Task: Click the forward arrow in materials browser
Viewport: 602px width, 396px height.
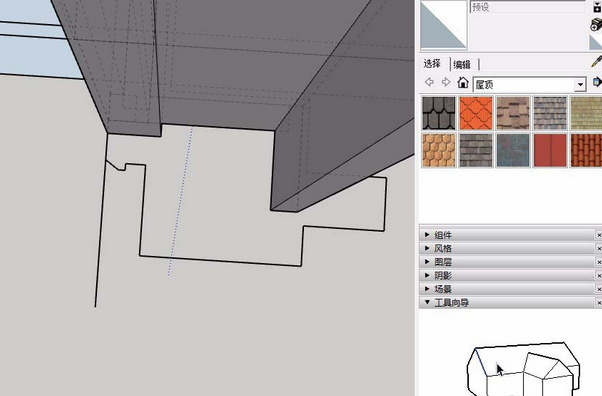Action: (x=446, y=82)
